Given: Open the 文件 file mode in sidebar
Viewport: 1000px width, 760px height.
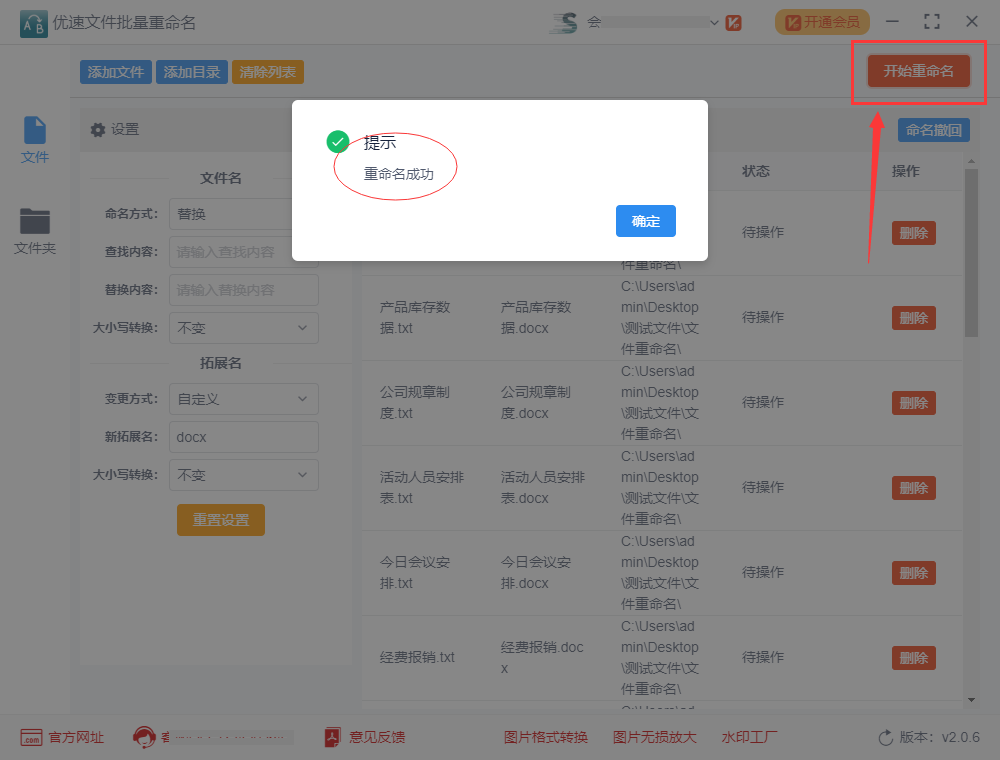Looking at the screenshot, I should point(35,140).
